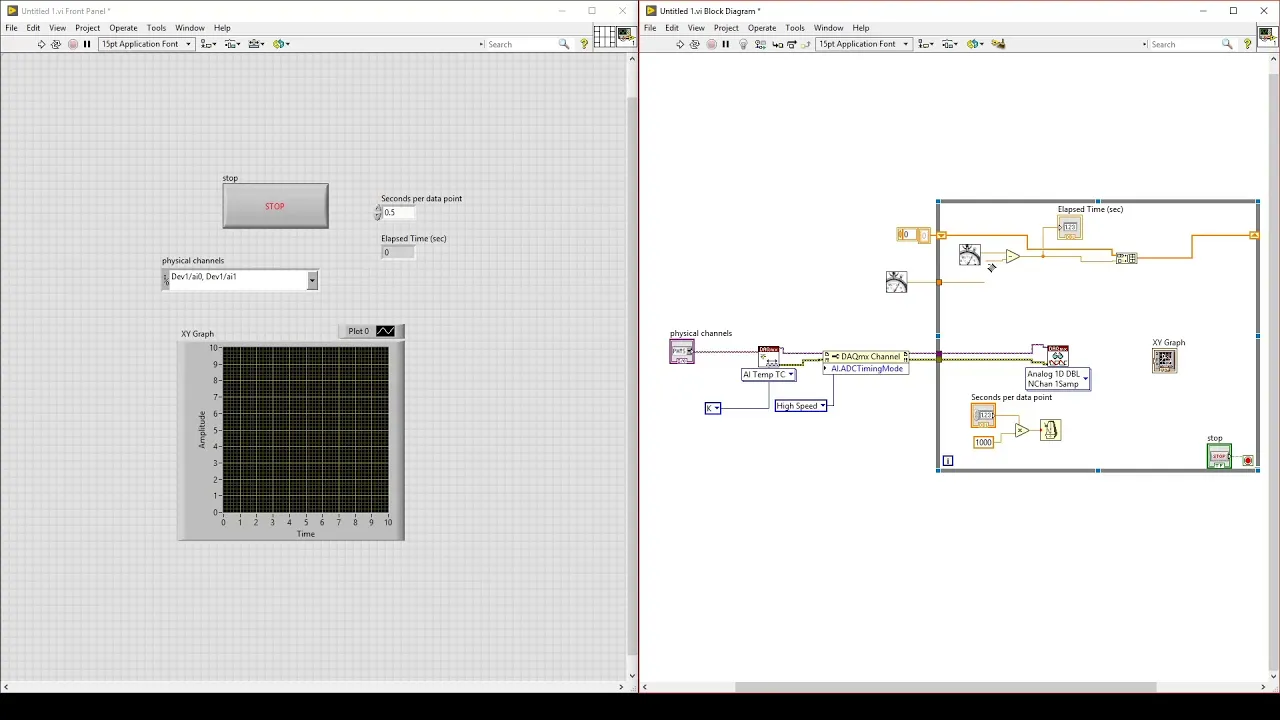Click the Multiply node near constant 1000
Viewport: 1280px width, 720px height.
(x=1021, y=430)
